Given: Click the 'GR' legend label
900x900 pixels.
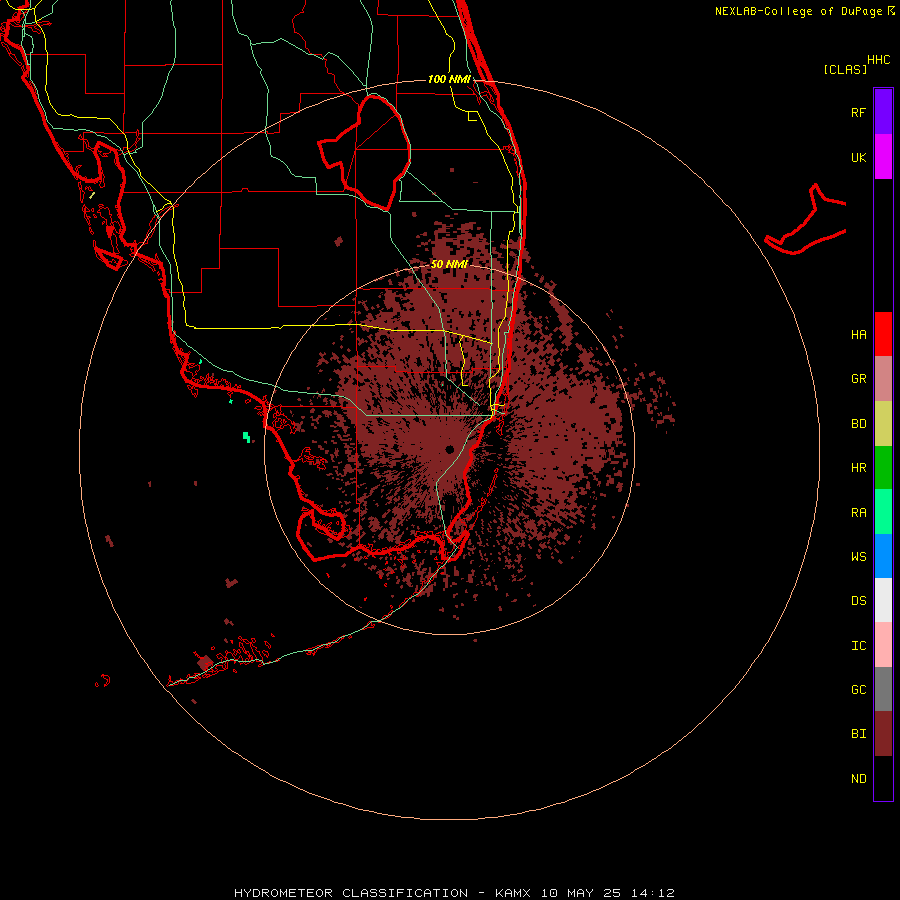Looking at the screenshot, I should point(859,379).
